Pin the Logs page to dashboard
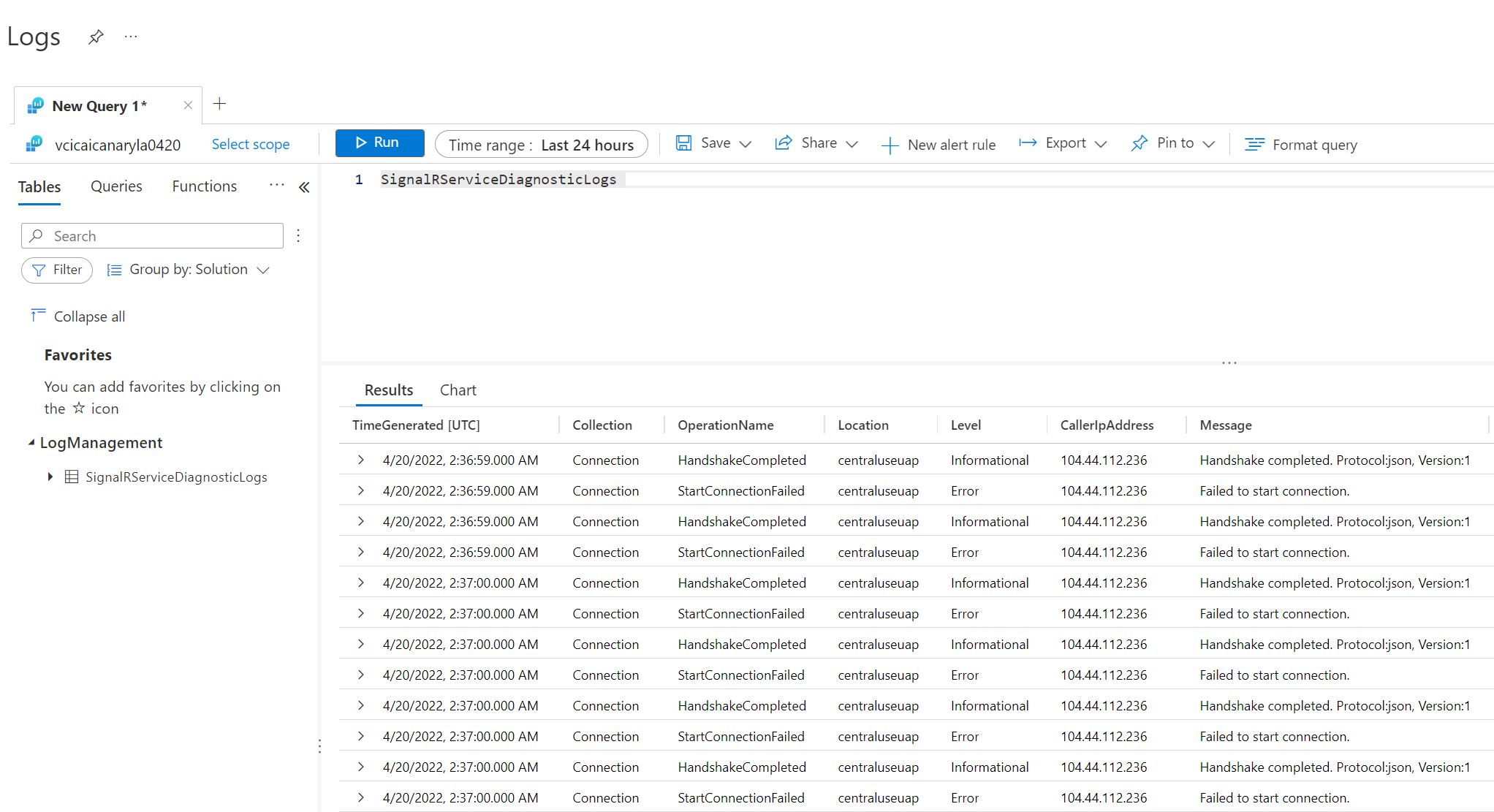Screen dimensions: 1494x812 [x=96, y=37]
